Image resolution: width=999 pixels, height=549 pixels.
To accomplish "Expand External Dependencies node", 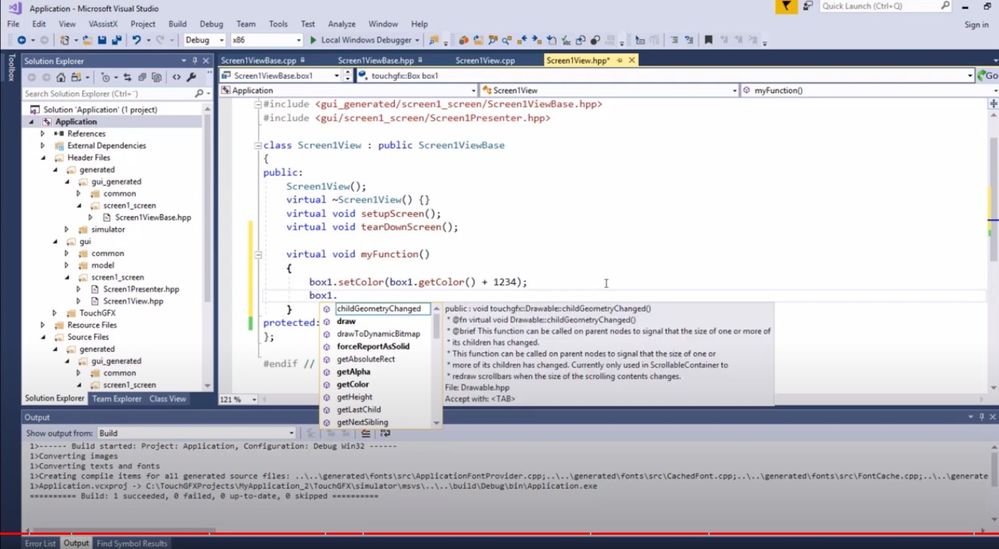I will click(x=43, y=146).
